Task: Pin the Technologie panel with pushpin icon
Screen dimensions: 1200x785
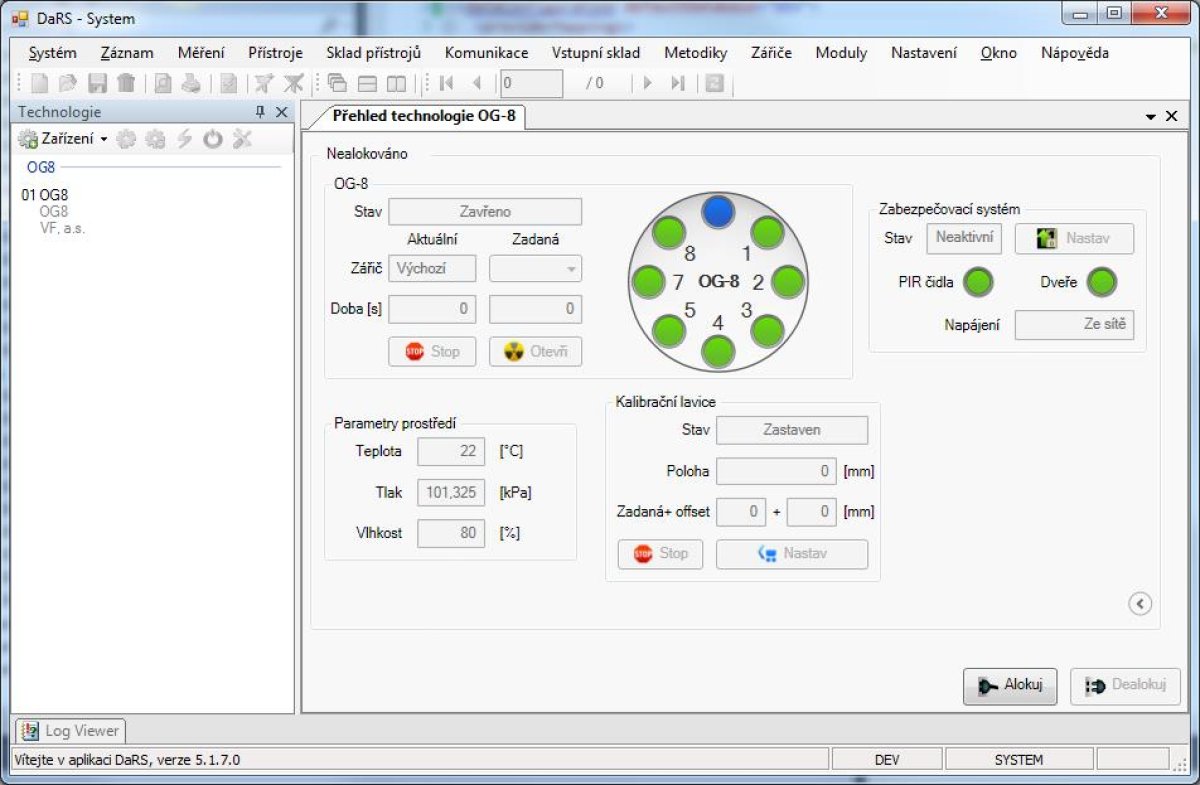Action: (x=260, y=113)
